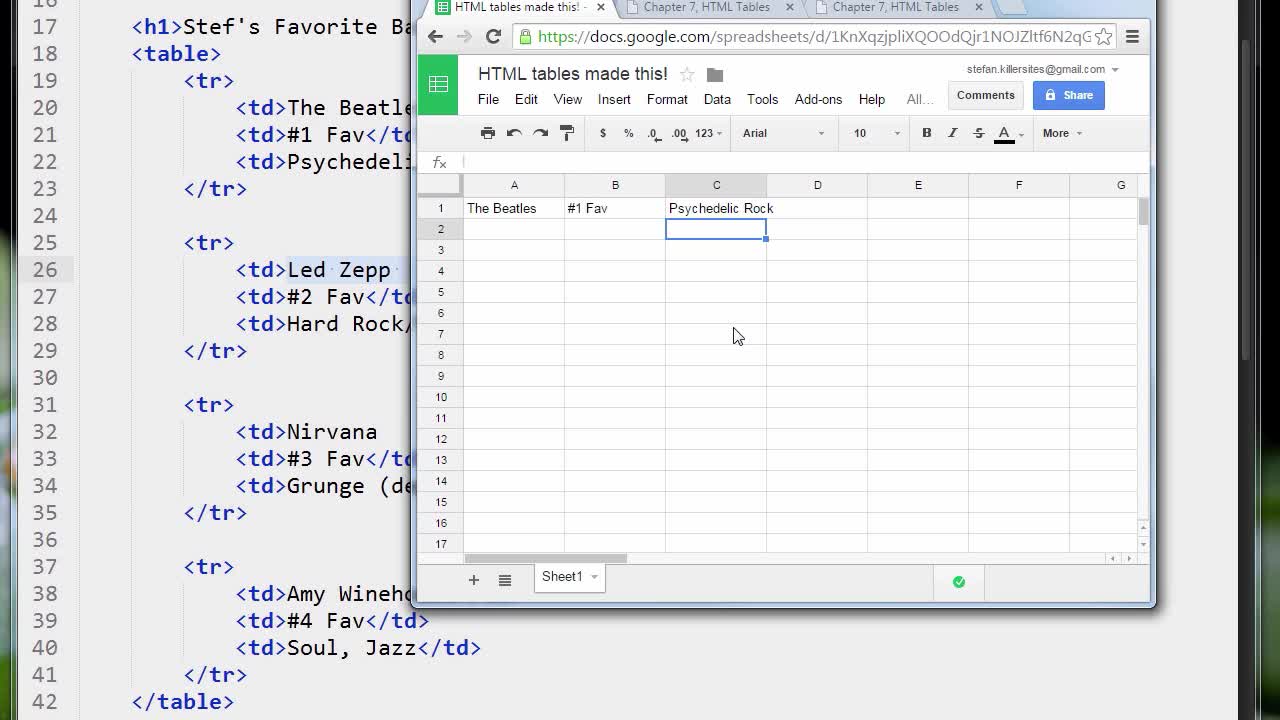This screenshot has height=720, width=1280.
Task: Star the HTML tables made this! document
Action: [x=687, y=75]
